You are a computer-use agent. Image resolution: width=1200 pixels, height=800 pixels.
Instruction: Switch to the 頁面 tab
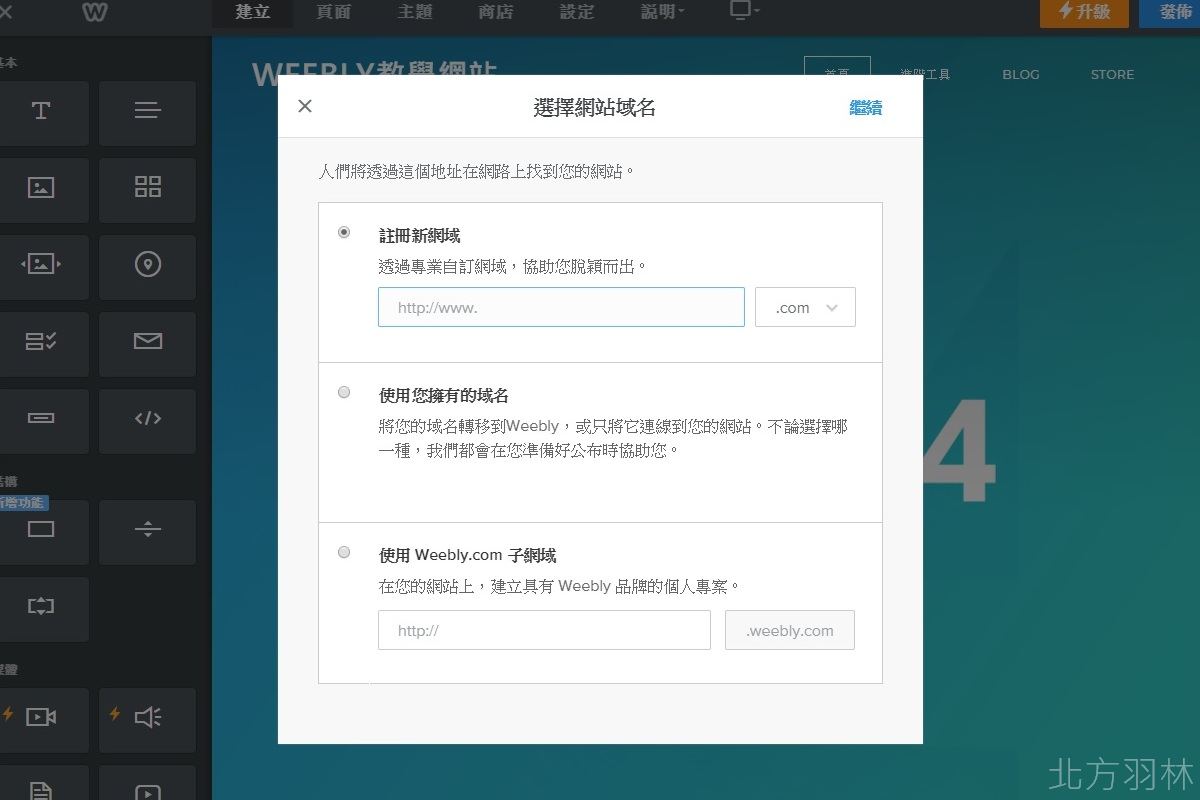tap(334, 12)
